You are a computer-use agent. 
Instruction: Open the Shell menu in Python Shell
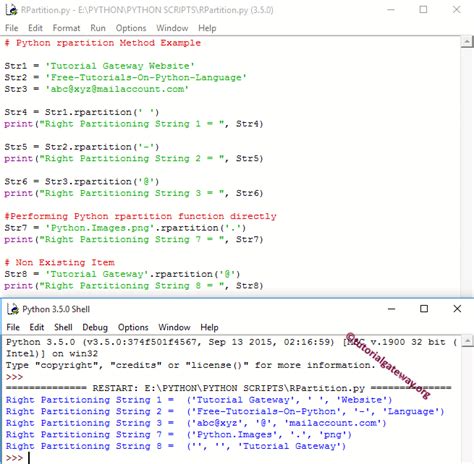pyautogui.click(x=63, y=327)
